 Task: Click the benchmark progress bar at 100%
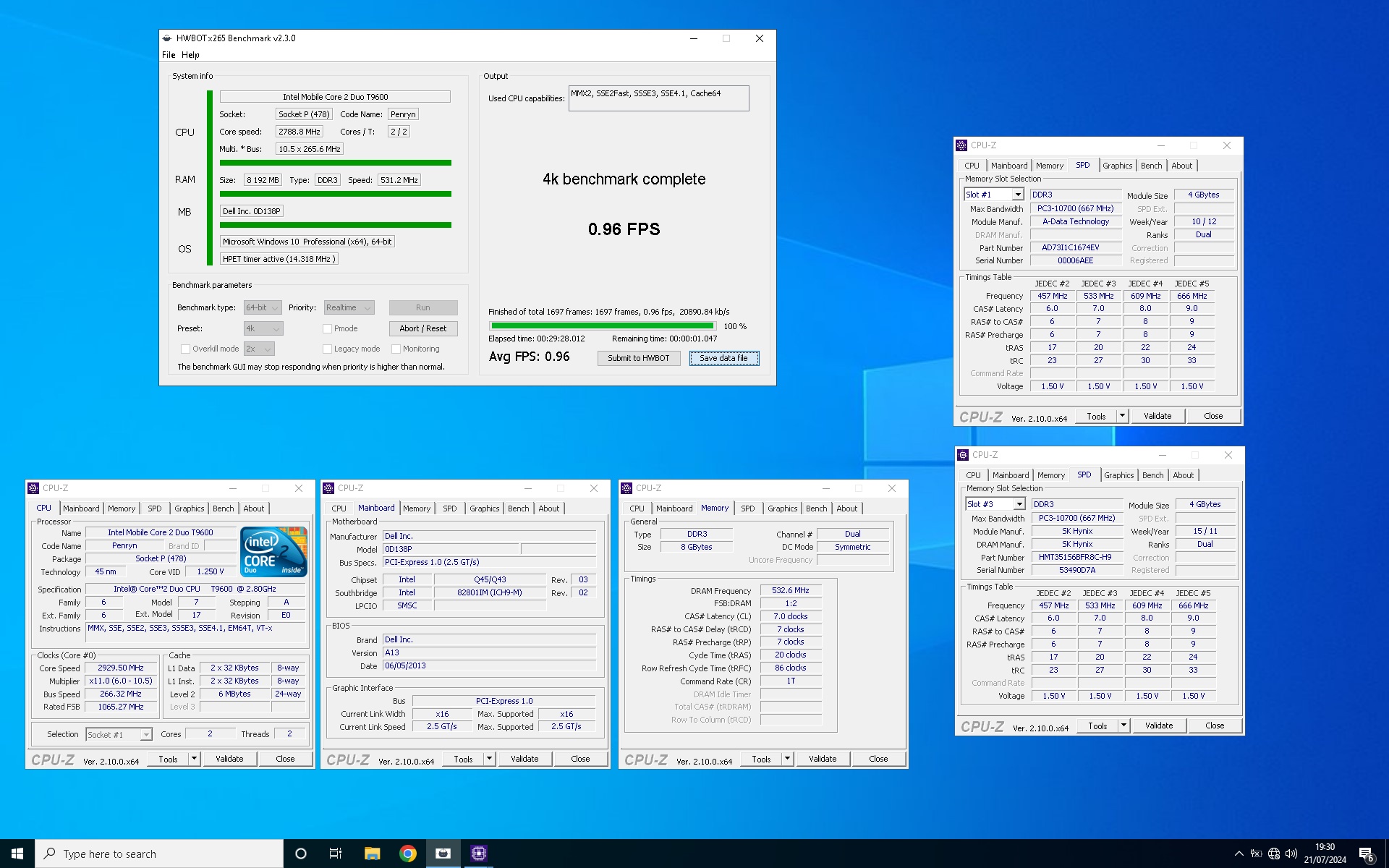click(x=603, y=326)
